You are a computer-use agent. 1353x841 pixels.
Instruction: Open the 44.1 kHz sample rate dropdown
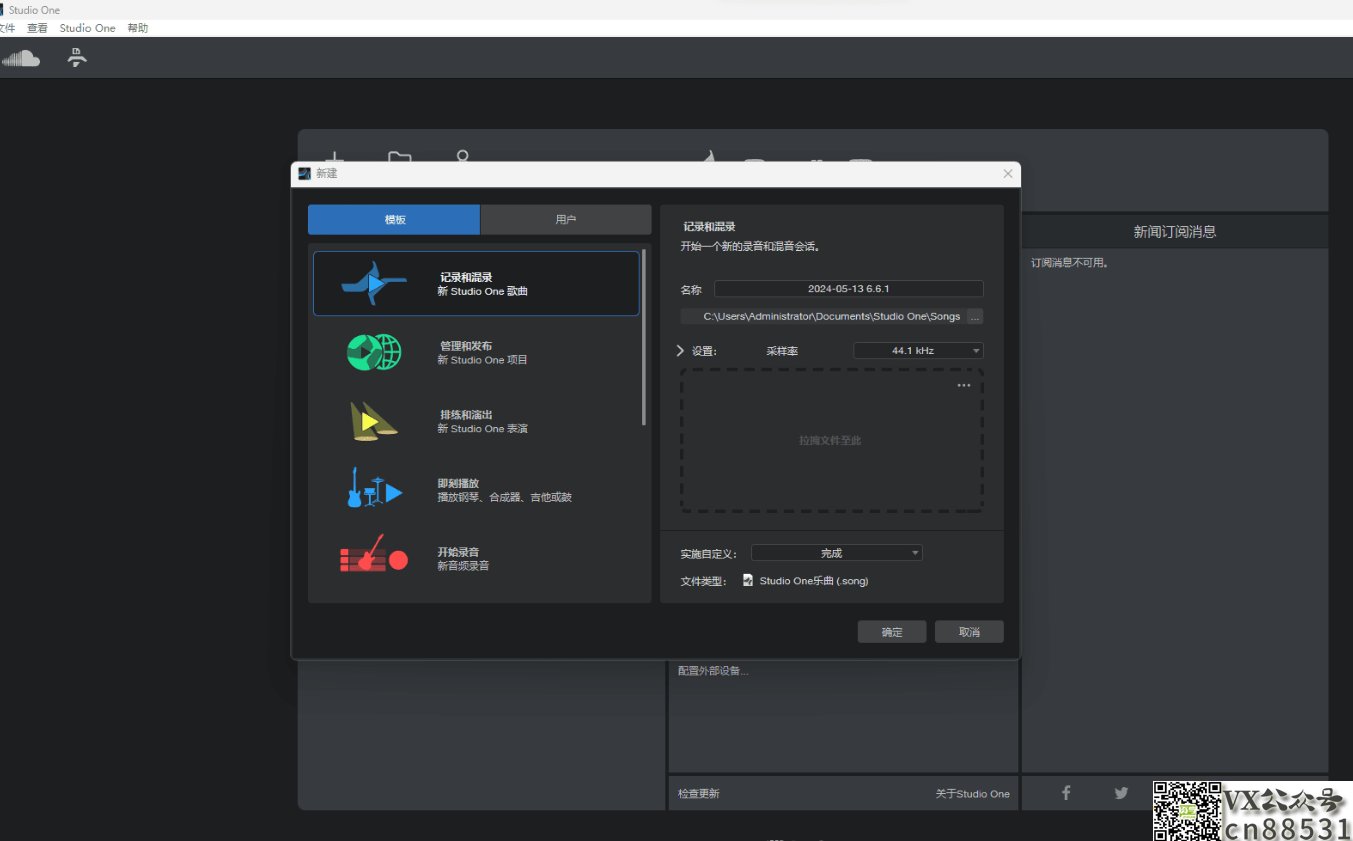[x=918, y=351]
